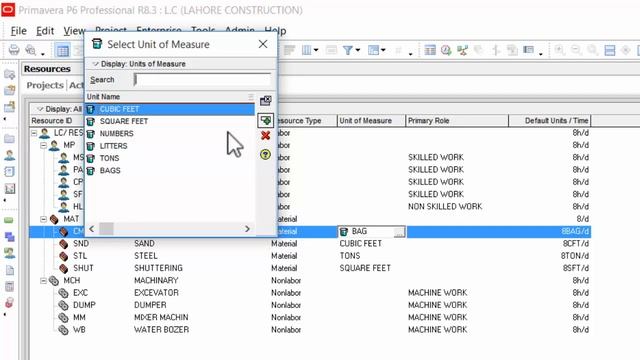Viewport: 640px width, 360px height.
Task: Click the Tracking chart sidebar icon
Action: [x=9, y=188]
